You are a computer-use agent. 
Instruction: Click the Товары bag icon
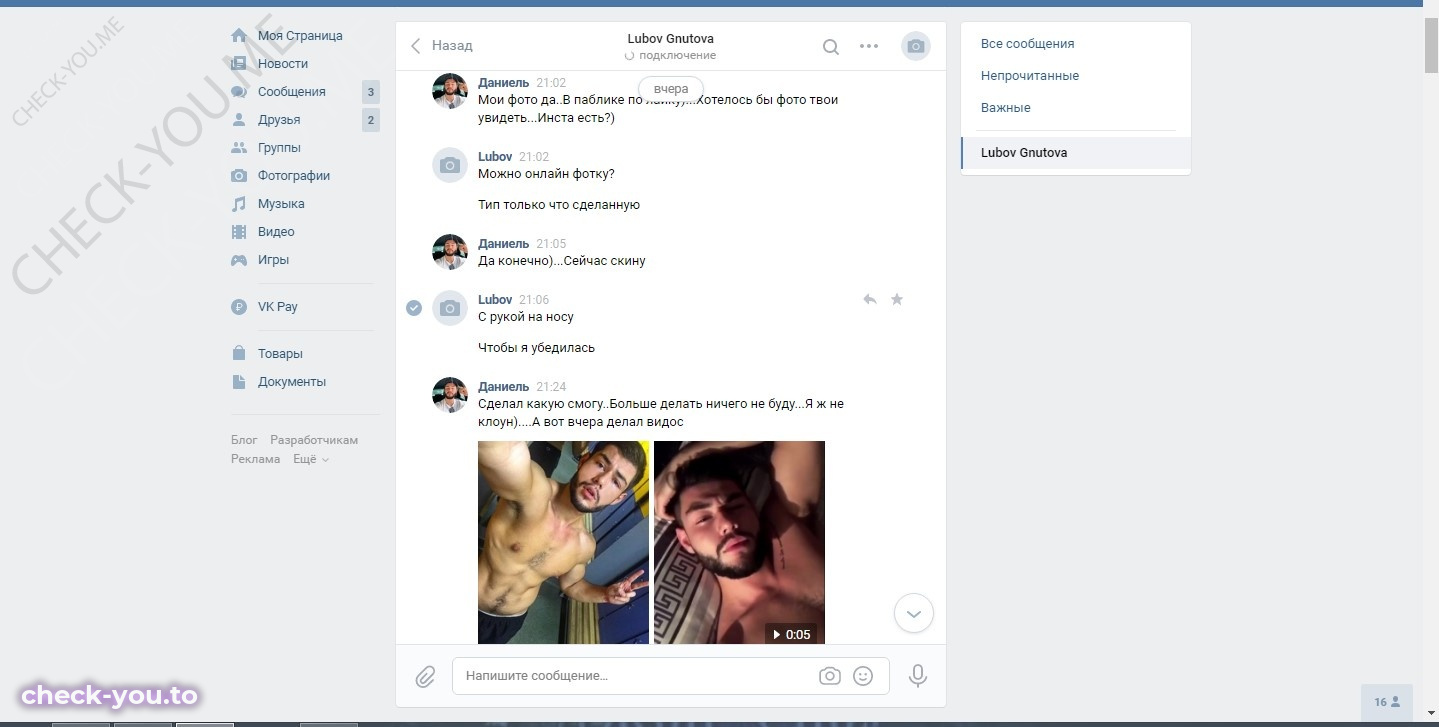click(239, 354)
